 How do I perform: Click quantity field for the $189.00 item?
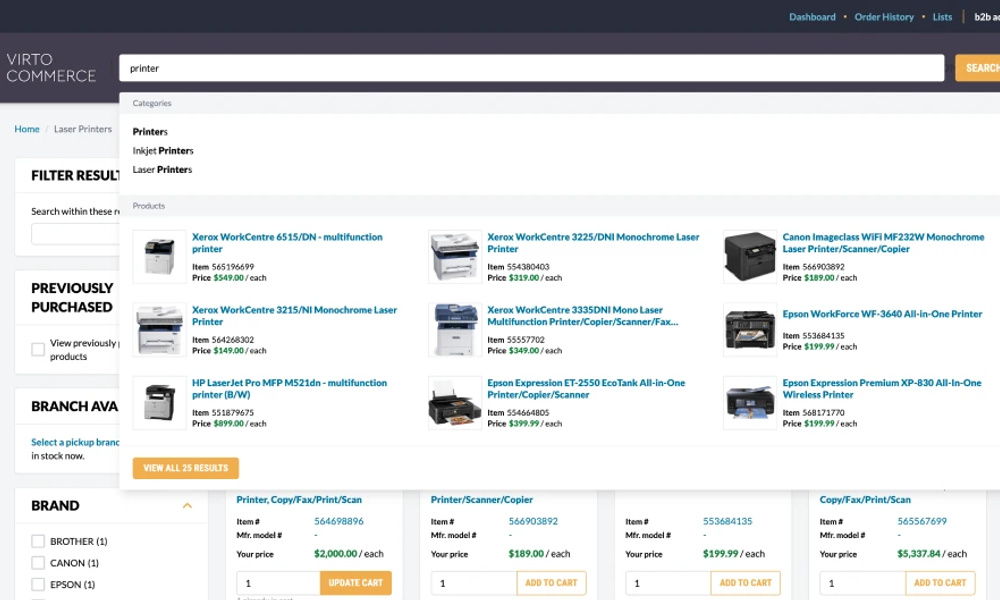pyautogui.click(x=473, y=583)
